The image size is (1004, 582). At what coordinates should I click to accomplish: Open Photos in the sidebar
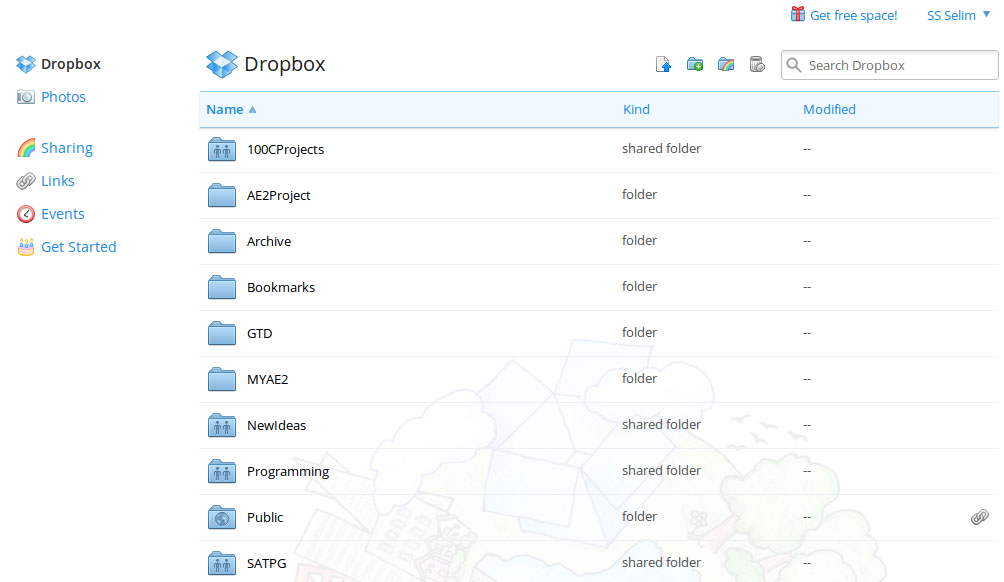click(x=63, y=97)
